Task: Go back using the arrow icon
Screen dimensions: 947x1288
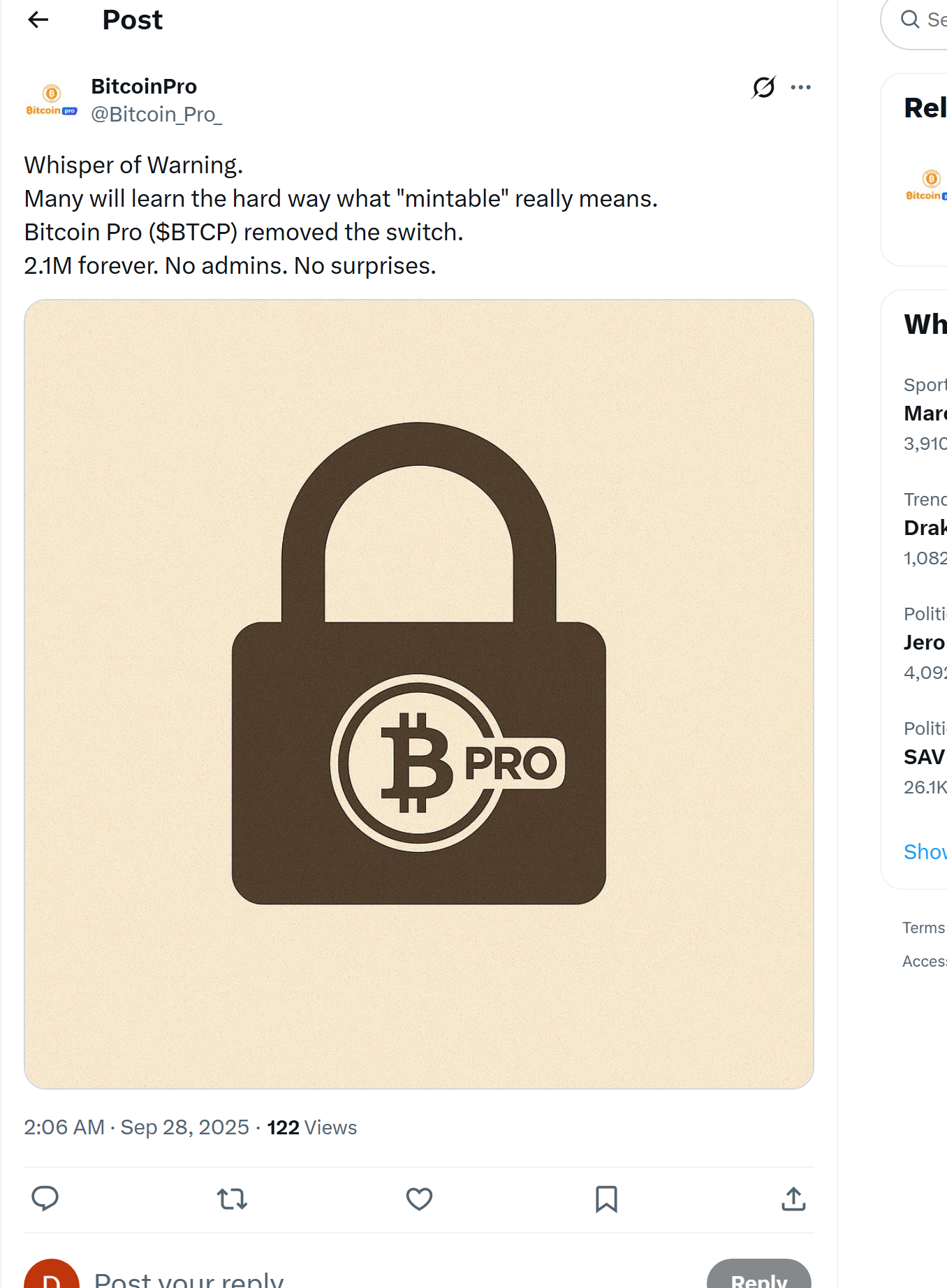Action: click(x=38, y=20)
